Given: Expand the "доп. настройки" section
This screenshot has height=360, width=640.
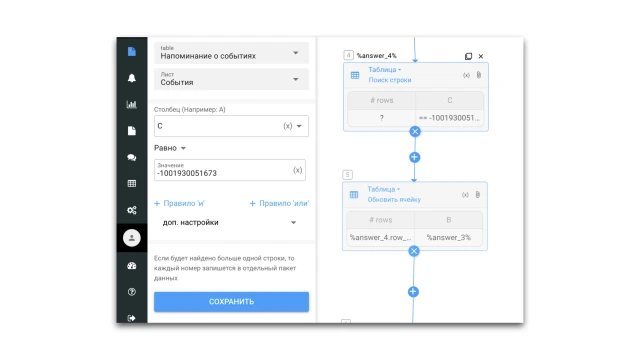Looking at the screenshot, I should (x=230, y=222).
